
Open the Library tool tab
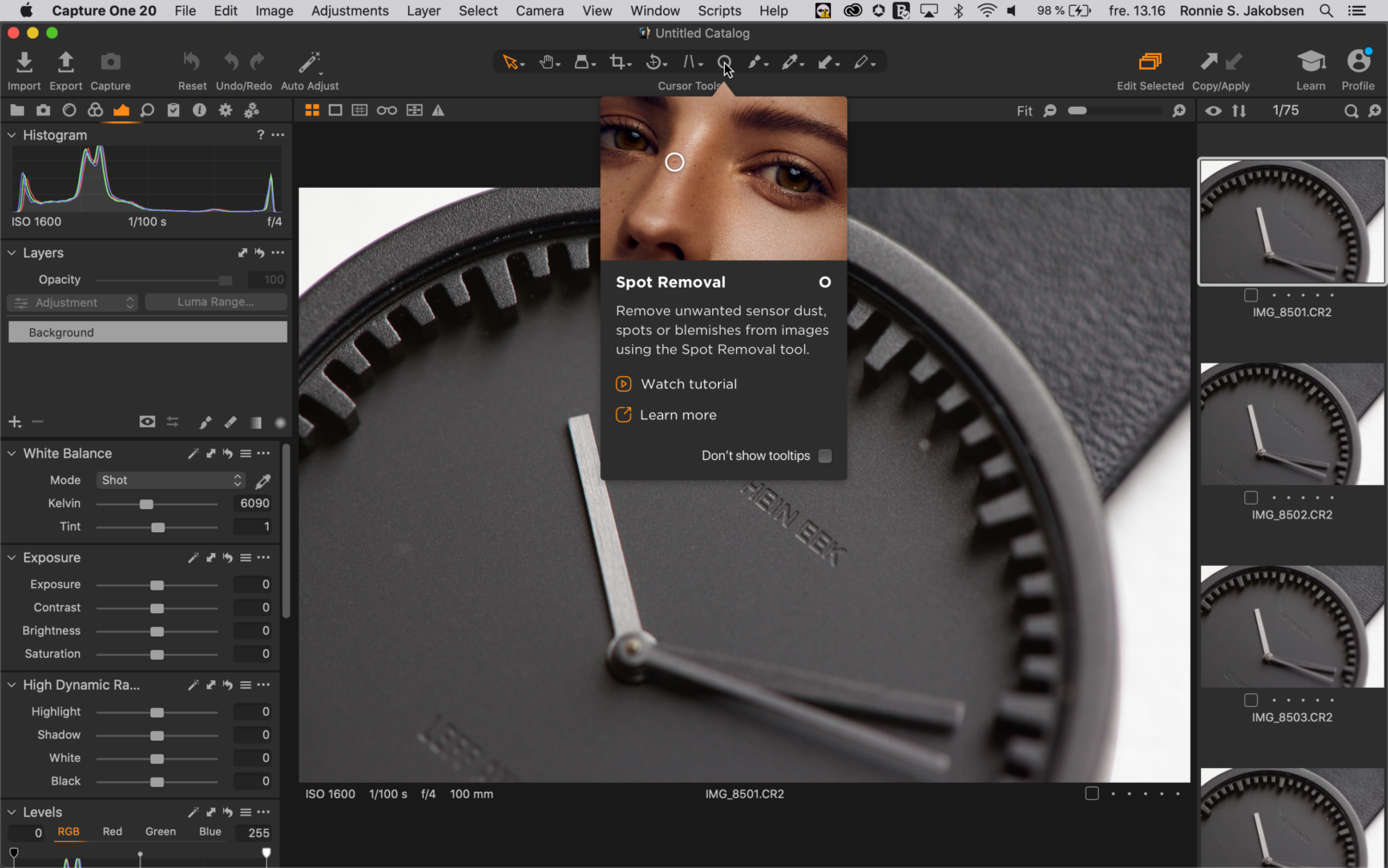[x=17, y=110]
